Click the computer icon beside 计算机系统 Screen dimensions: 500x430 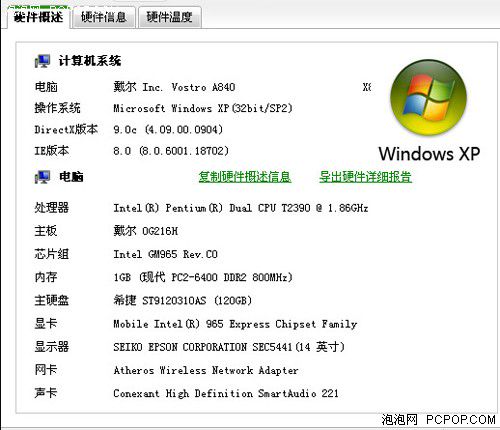coord(42,61)
